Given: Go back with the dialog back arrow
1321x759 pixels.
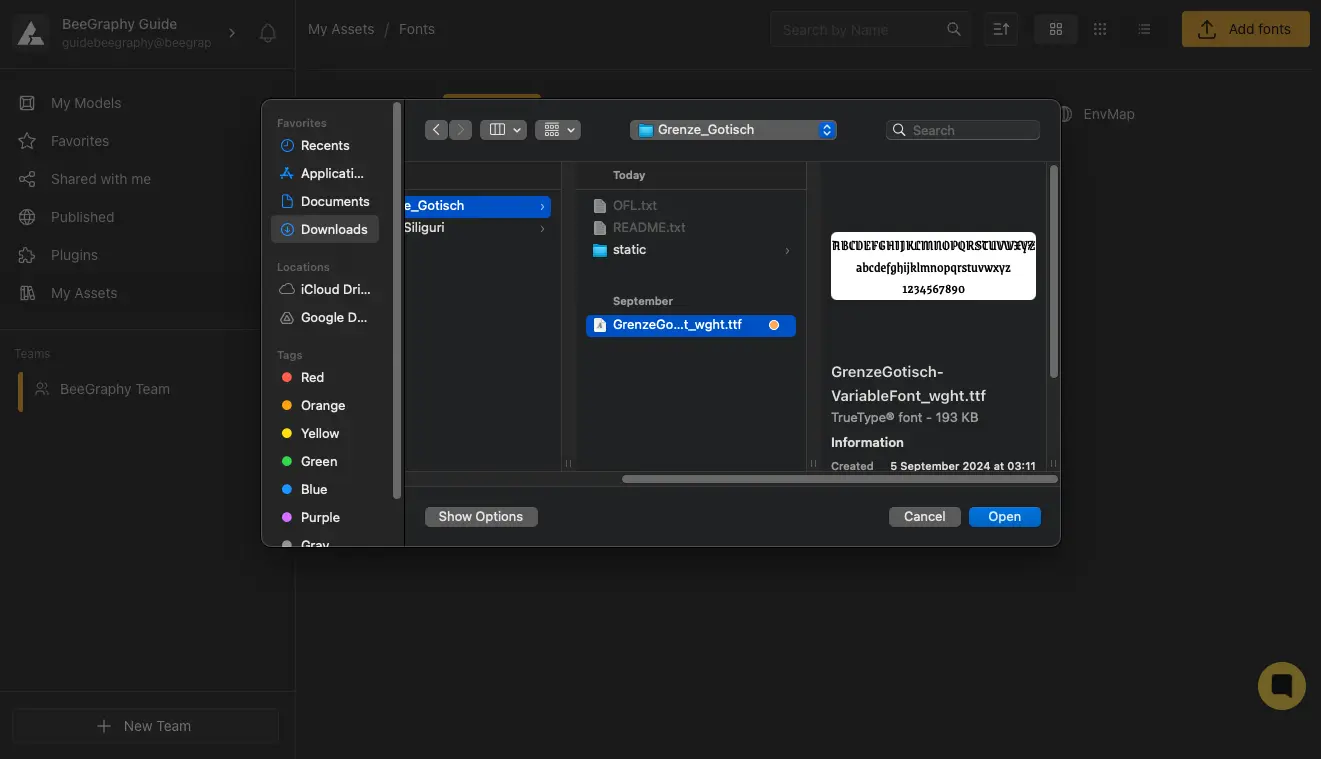Looking at the screenshot, I should pos(436,130).
